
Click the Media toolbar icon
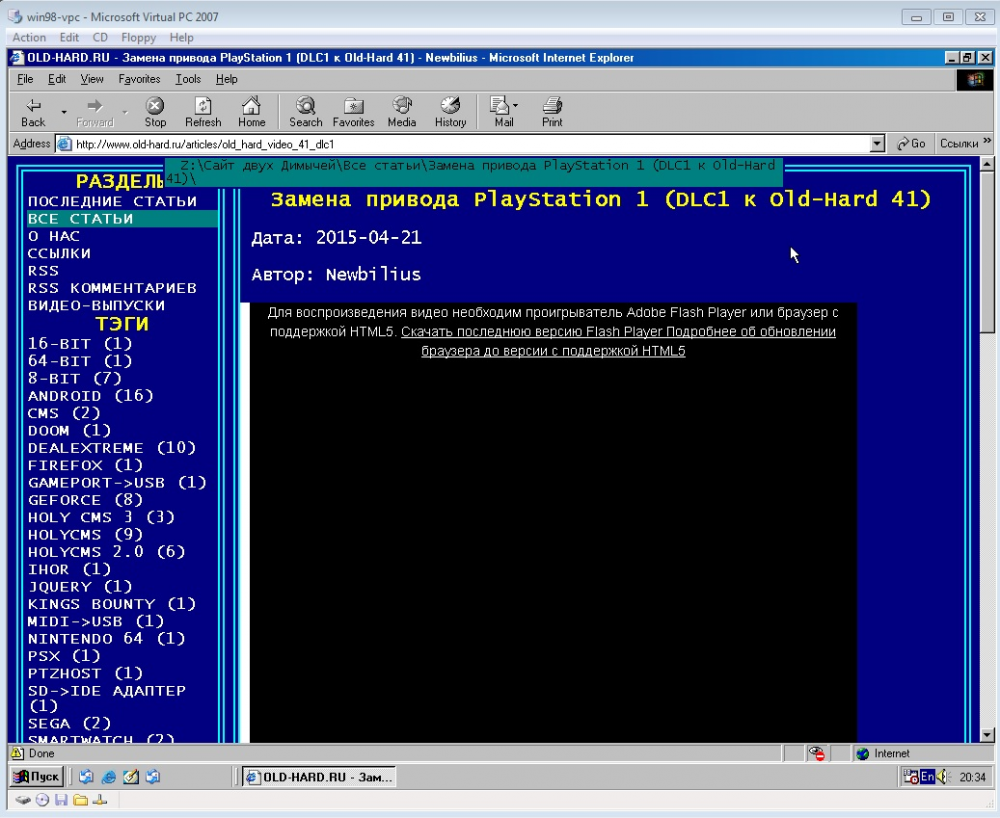pyautogui.click(x=401, y=112)
